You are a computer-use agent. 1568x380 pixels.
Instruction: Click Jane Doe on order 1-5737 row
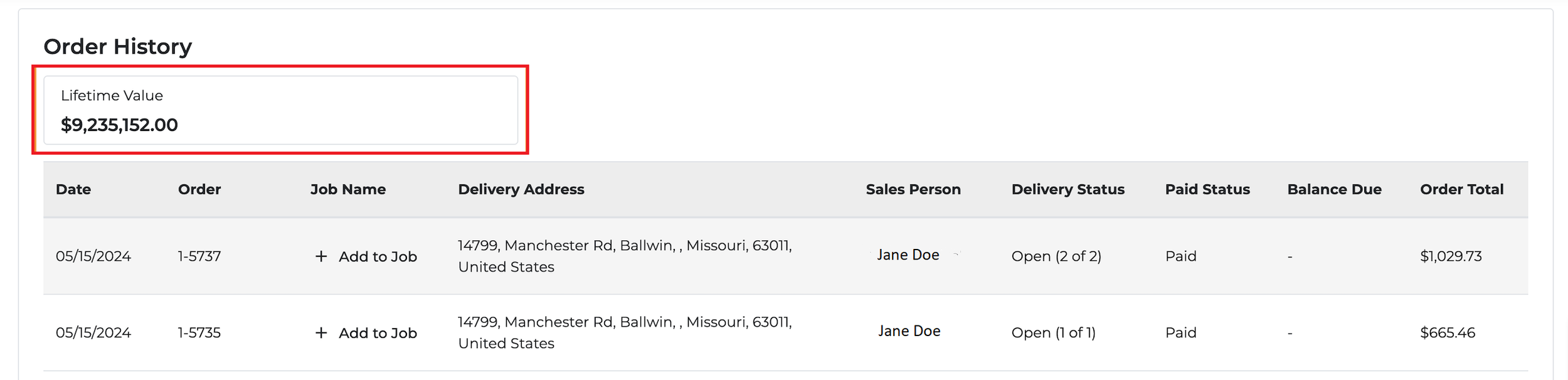tap(908, 255)
